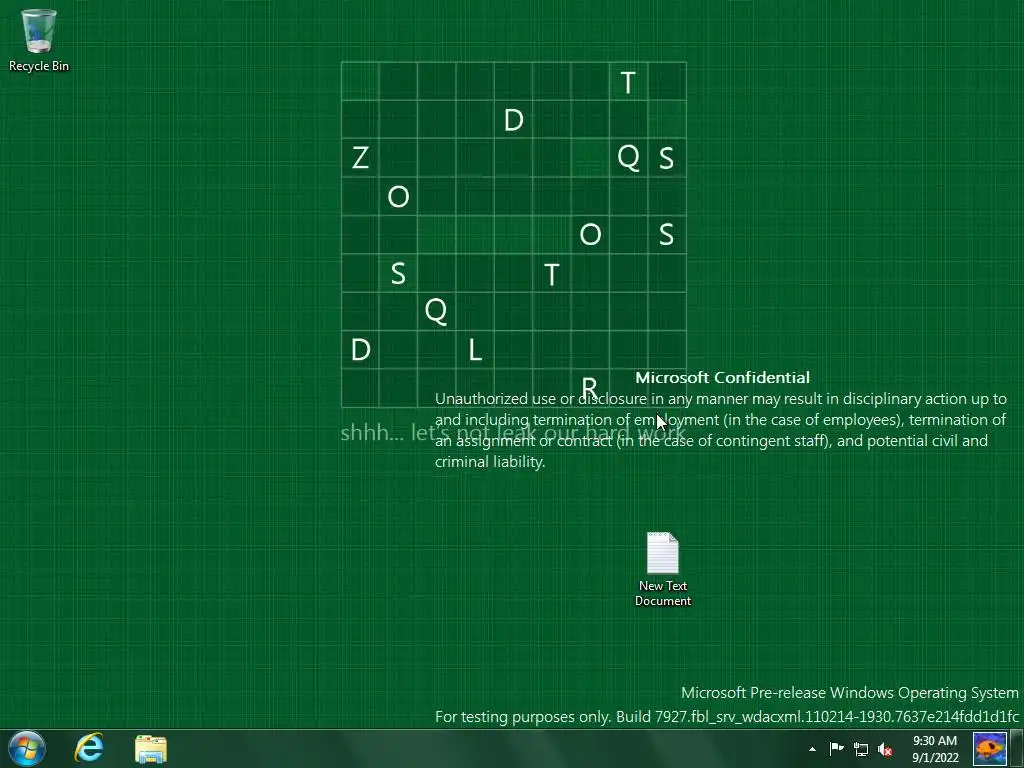
Task: Click the network status tray icon
Action: coord(861,749)
